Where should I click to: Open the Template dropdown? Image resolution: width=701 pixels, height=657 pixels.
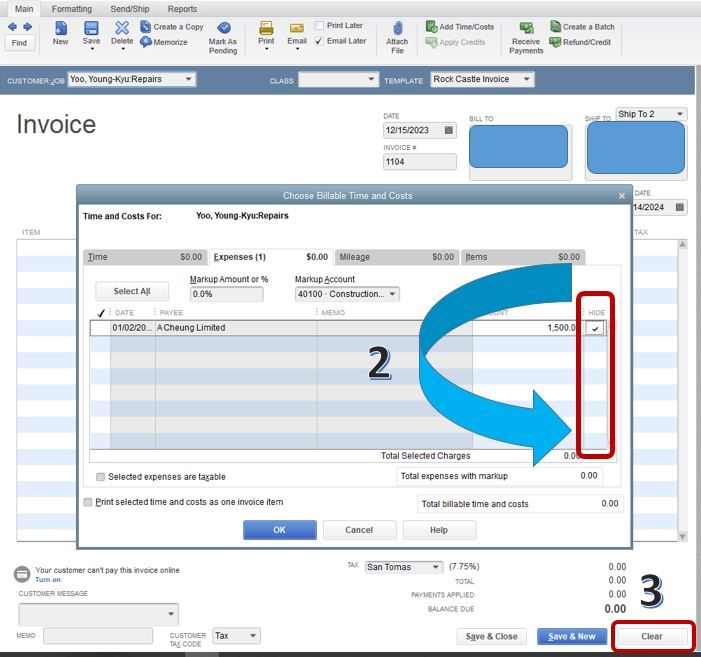(527, 79)
